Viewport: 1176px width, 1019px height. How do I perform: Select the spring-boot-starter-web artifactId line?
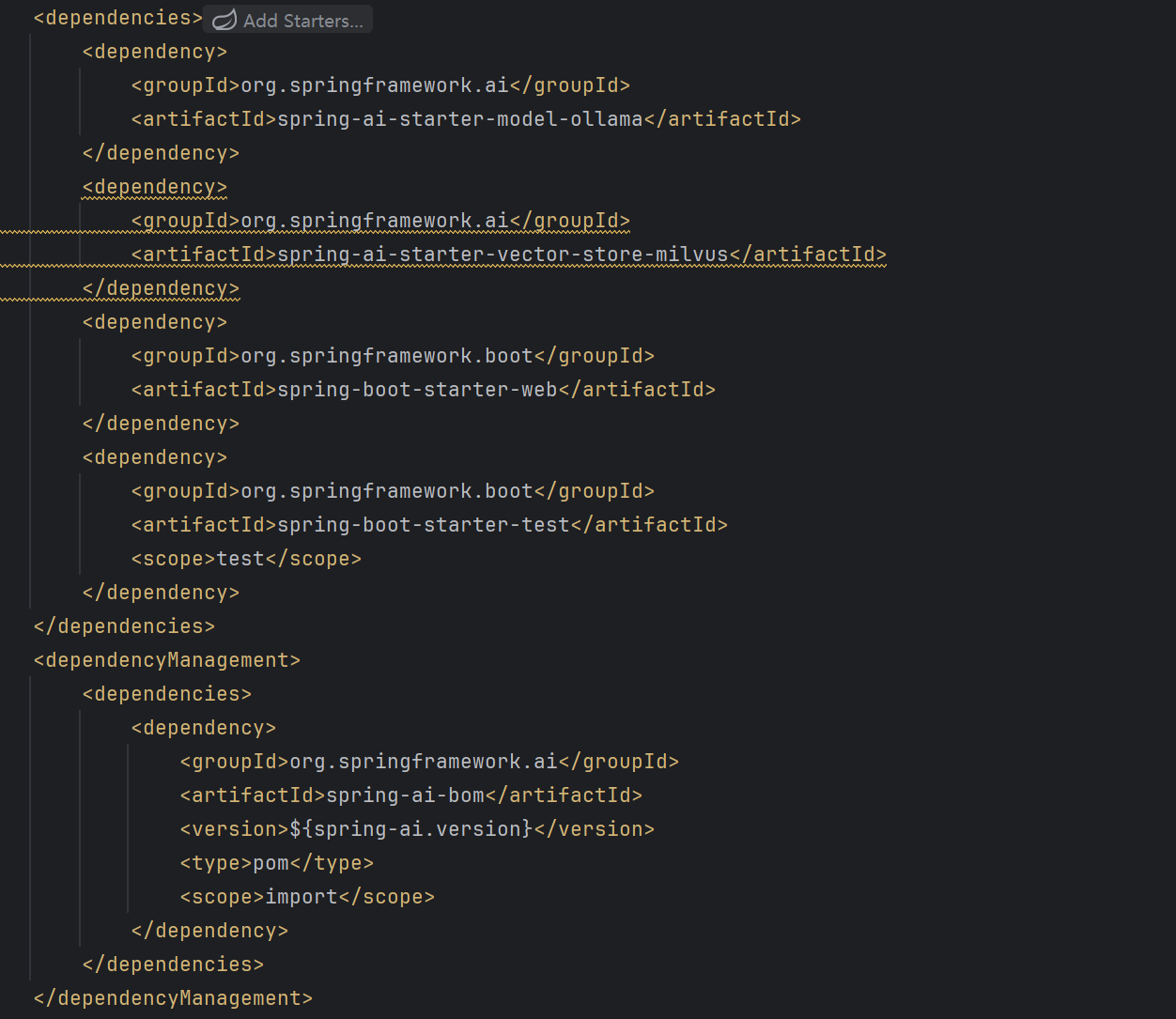pos(424,390)
